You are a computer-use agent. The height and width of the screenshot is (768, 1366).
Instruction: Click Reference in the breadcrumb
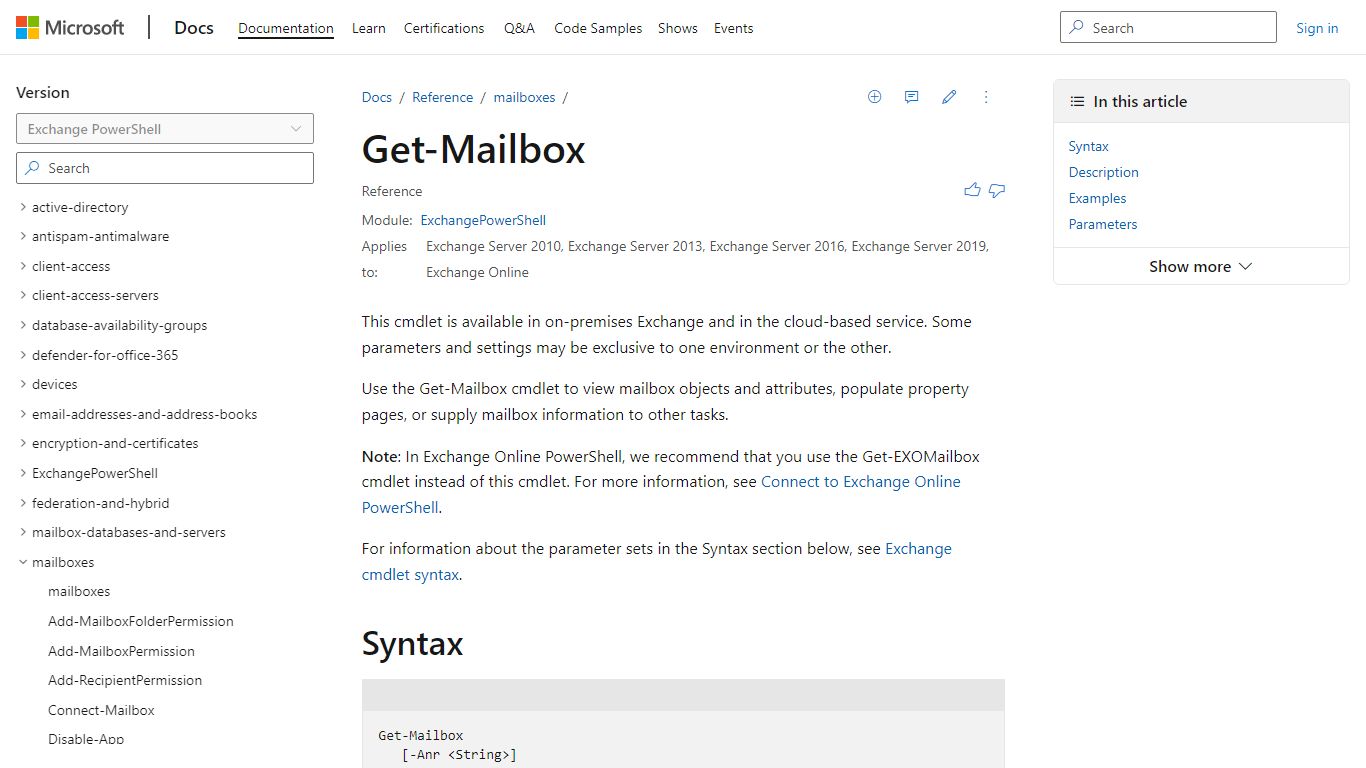[443, 97]
